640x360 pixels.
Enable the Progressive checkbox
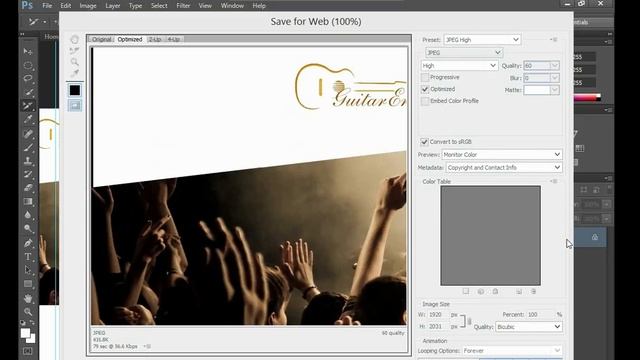tap(425, 77)
